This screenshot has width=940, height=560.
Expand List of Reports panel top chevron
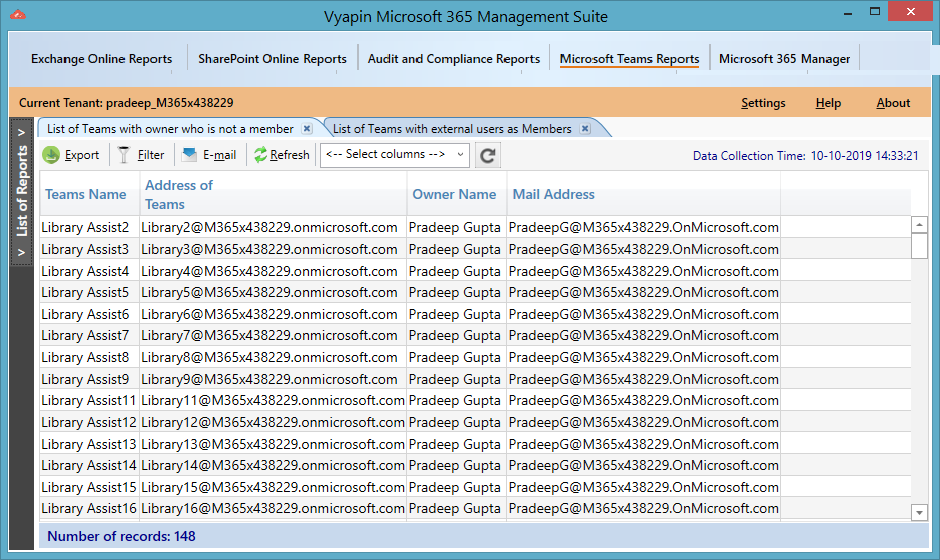click(22, 133)
